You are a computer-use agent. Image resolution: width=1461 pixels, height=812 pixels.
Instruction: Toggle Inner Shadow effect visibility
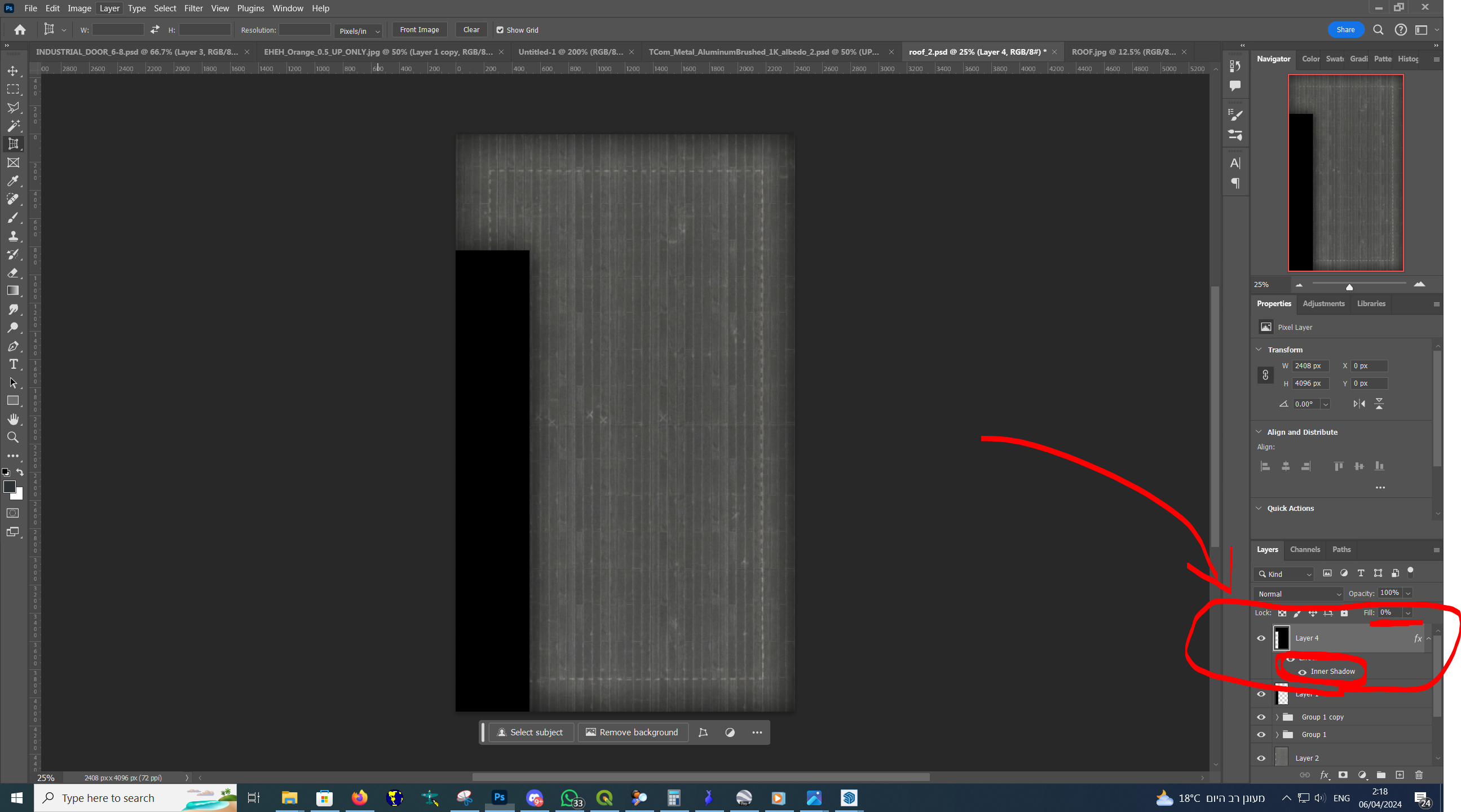(x=1302, y=672)
